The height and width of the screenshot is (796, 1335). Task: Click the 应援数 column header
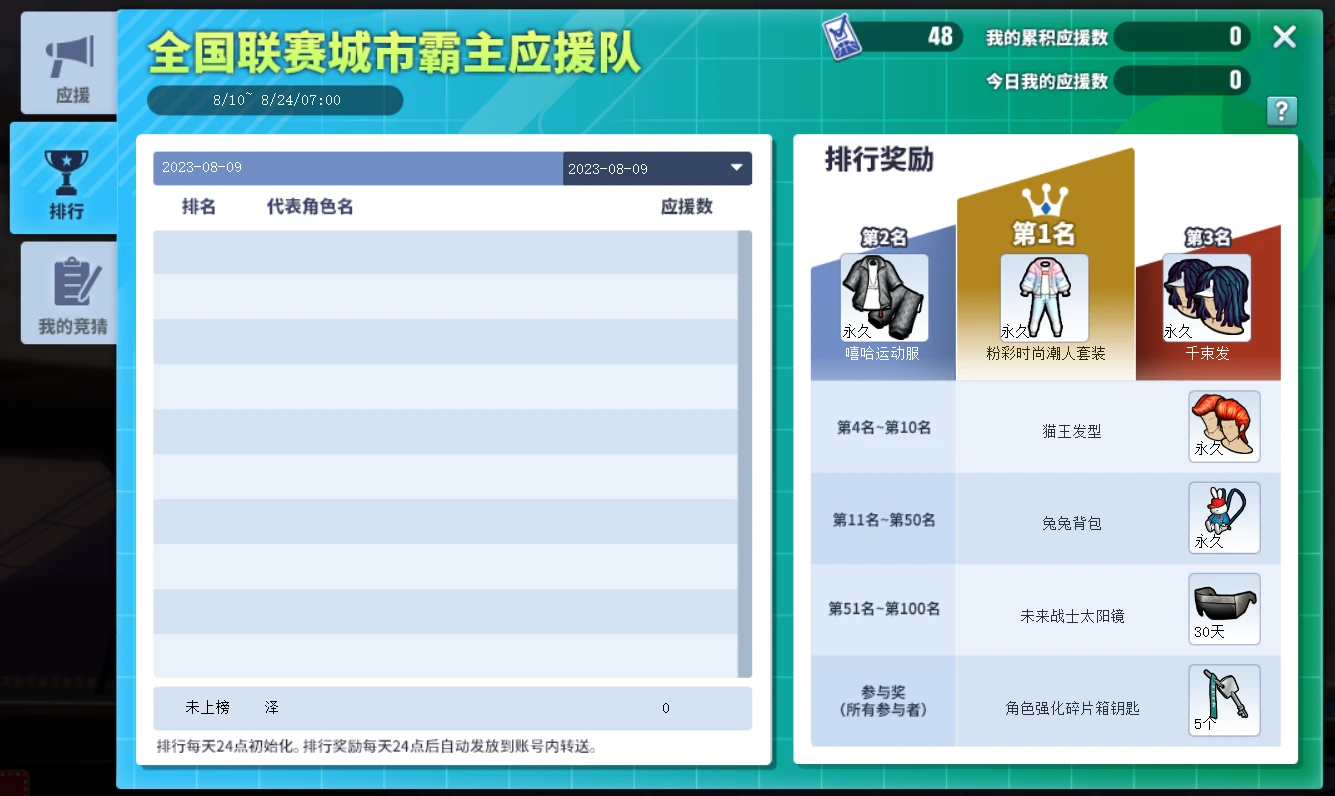[x=686, y=207]
